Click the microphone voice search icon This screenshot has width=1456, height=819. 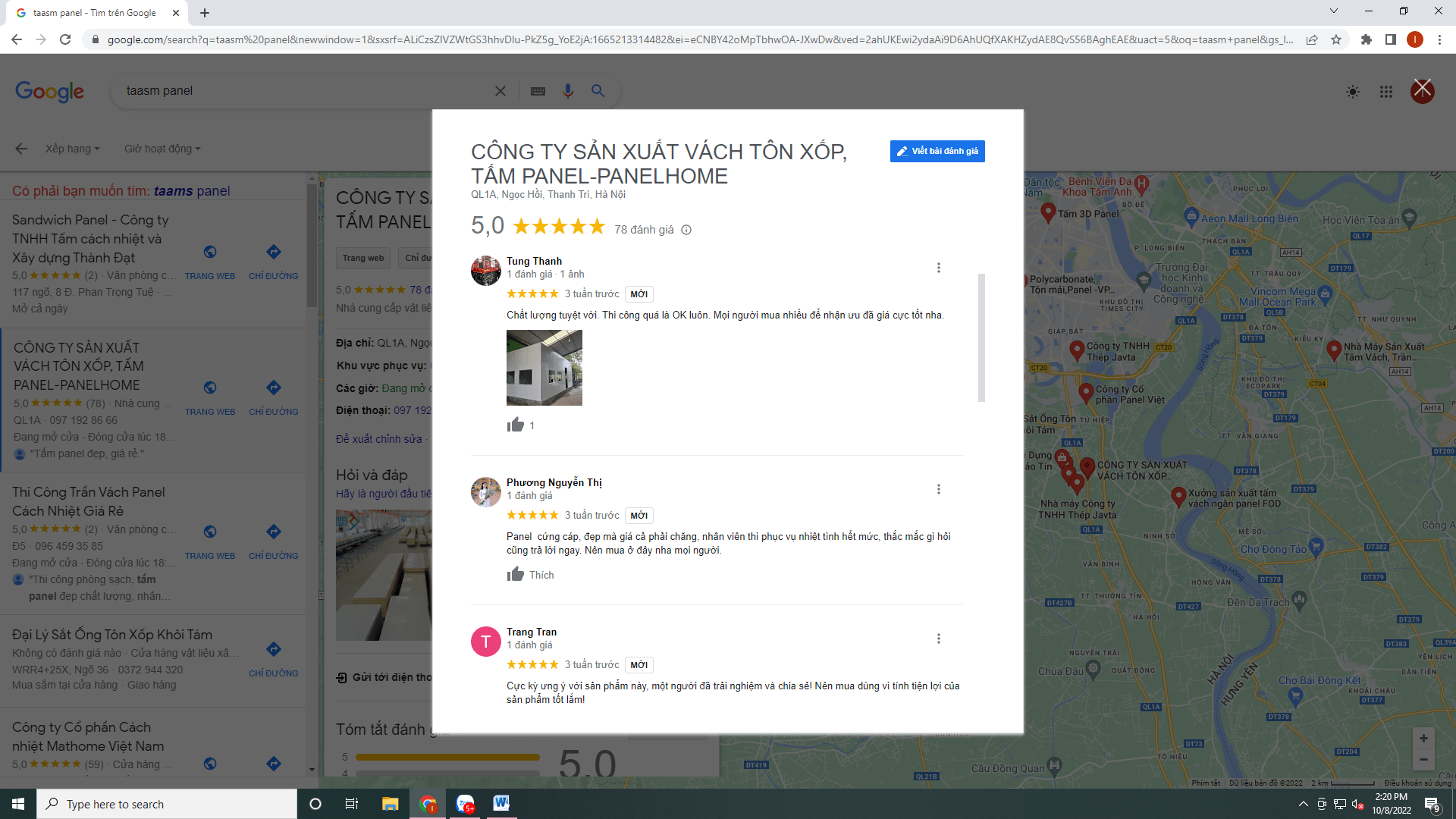(x=567, y=91)
